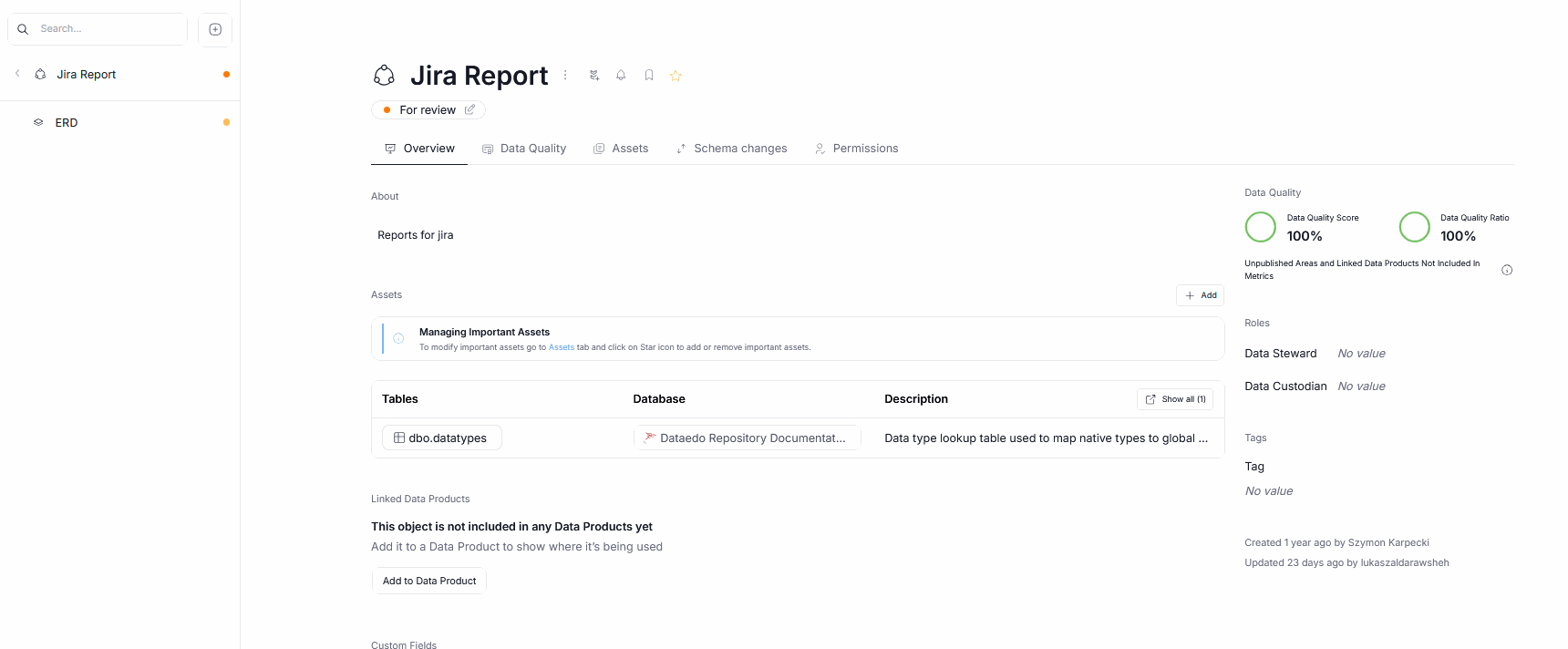Edit the For review status pencil icon
Image resolution: width=1568 pixels, height=649 pixels.
point(469,110)
